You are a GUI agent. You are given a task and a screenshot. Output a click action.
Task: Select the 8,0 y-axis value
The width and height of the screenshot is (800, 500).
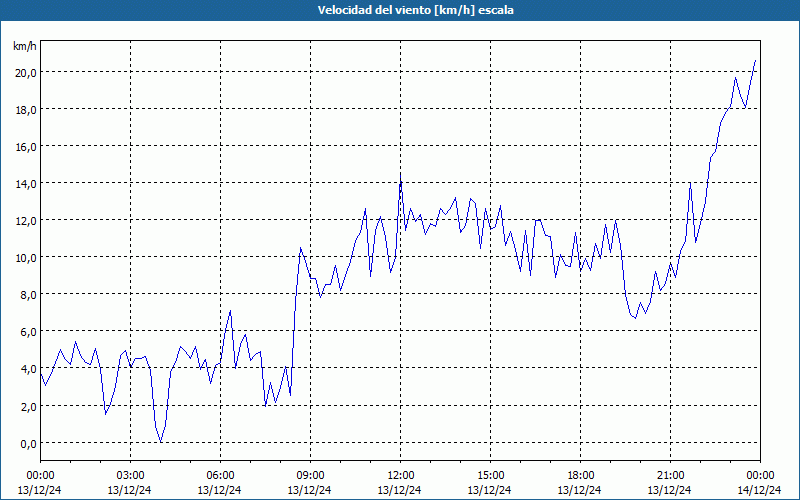28,295
